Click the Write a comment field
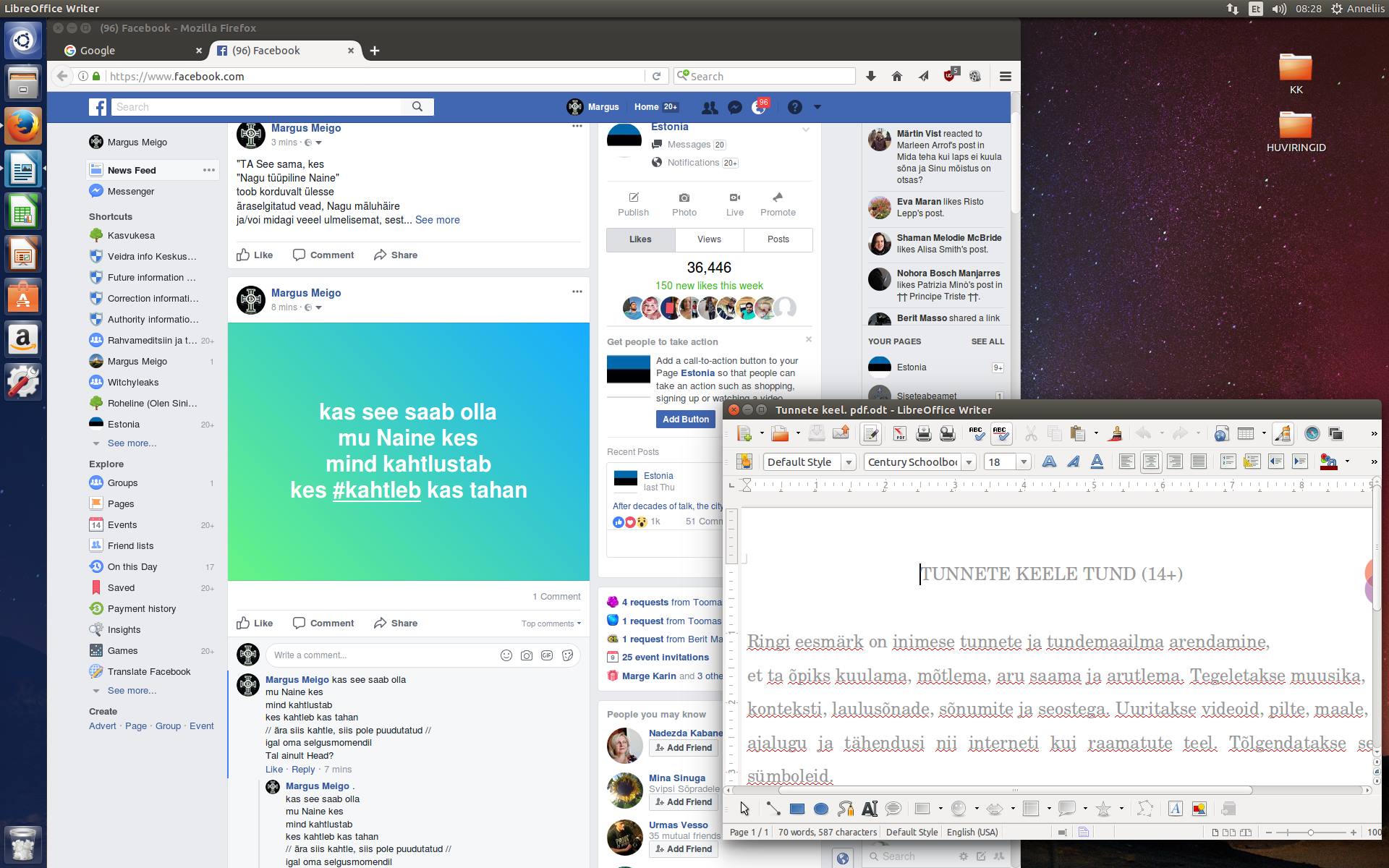 (382, 655)
